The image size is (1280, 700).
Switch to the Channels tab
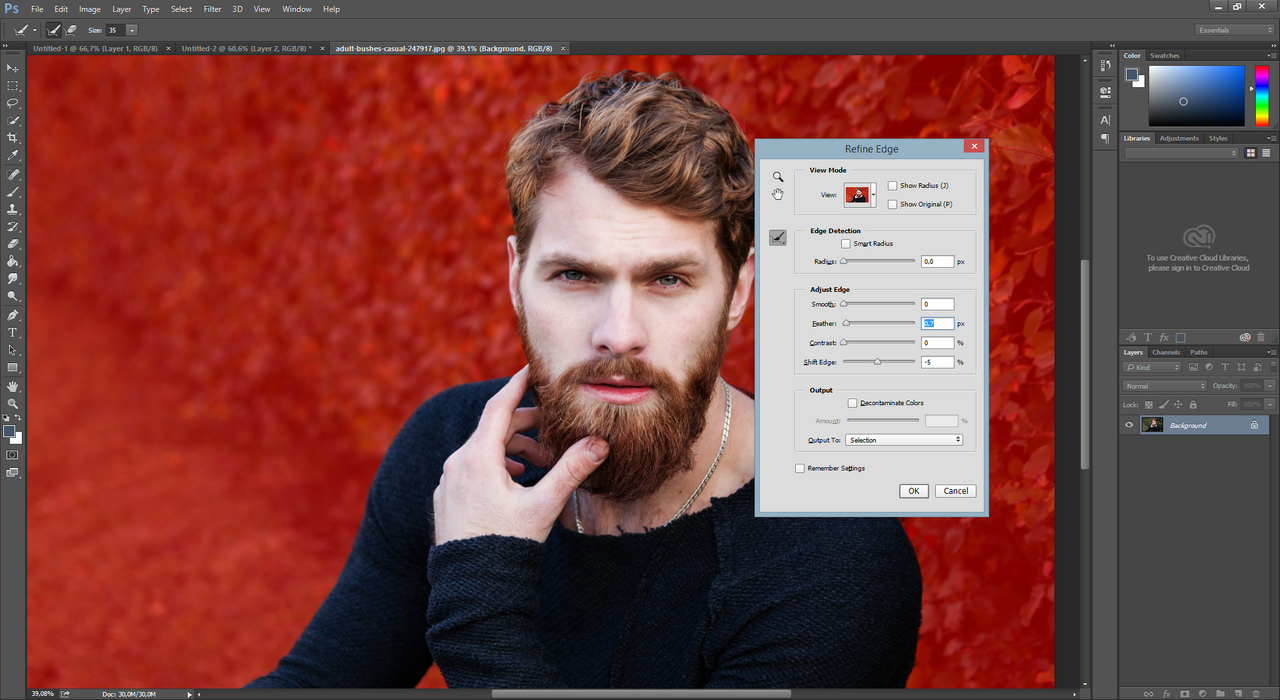click(x=1166, y=352)
